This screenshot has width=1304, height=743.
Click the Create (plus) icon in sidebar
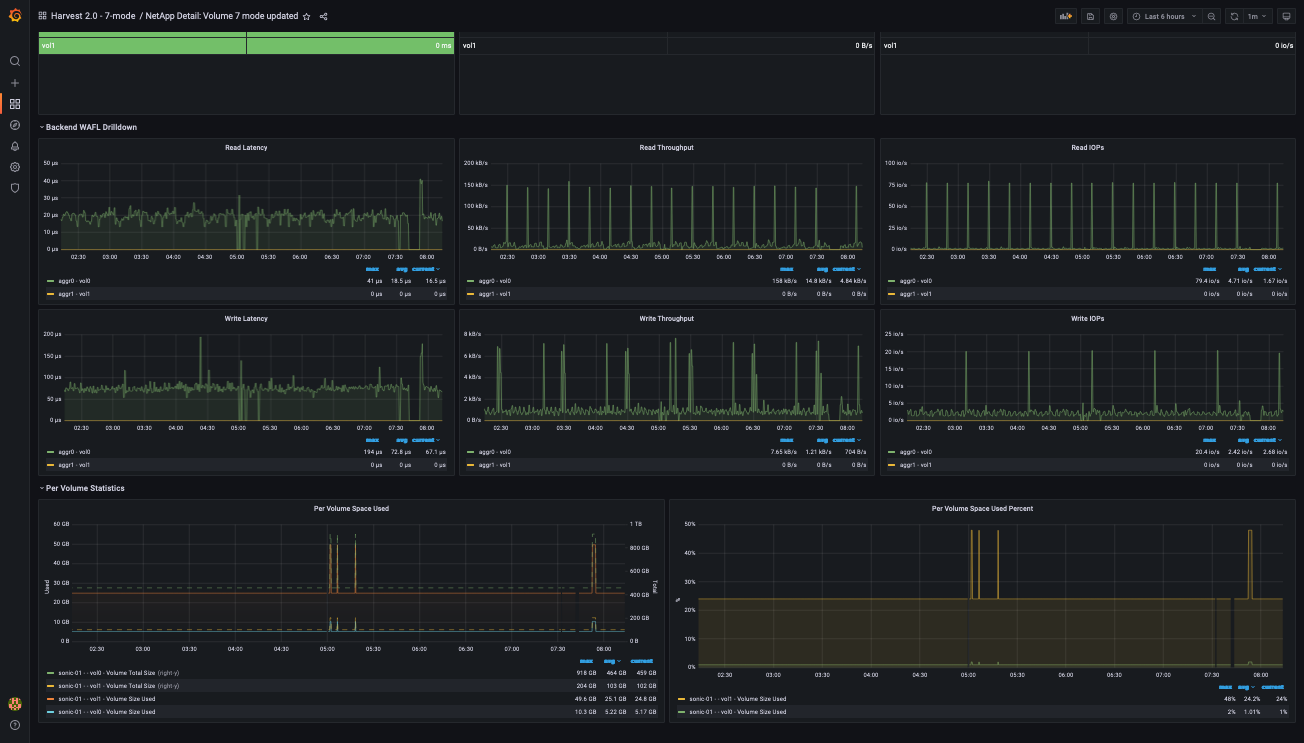pos(14,82)
